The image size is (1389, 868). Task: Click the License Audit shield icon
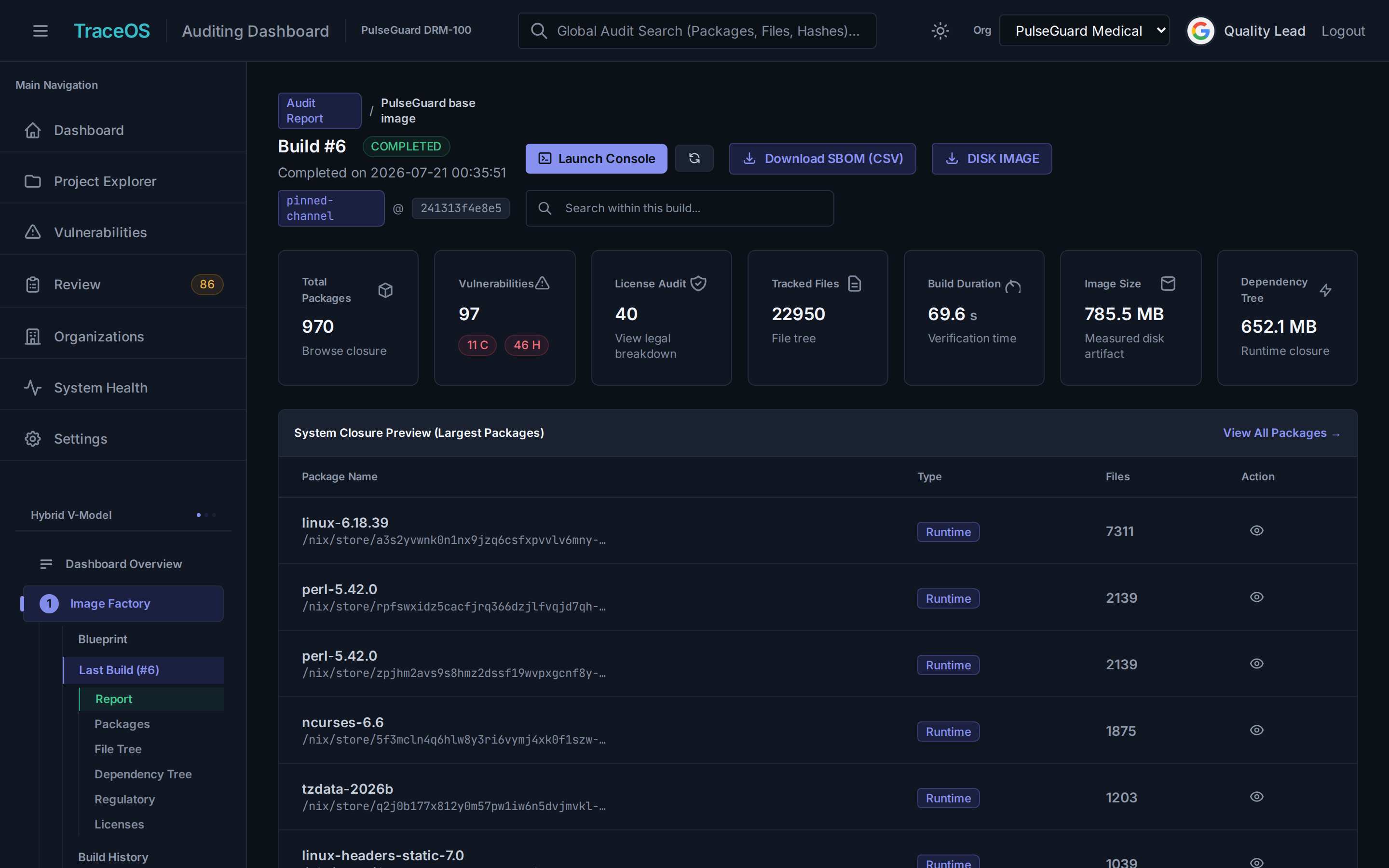(698, 283)
